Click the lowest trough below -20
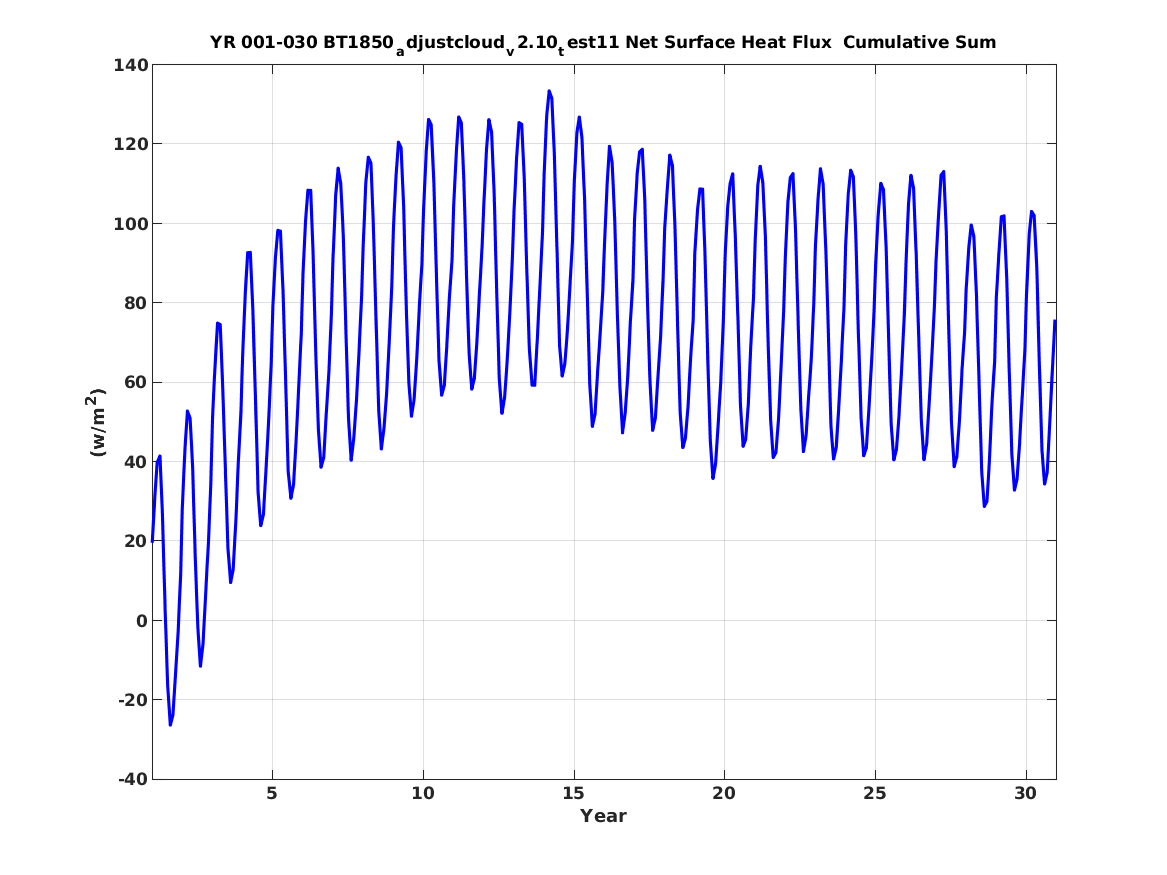 (x=170, y=724)
